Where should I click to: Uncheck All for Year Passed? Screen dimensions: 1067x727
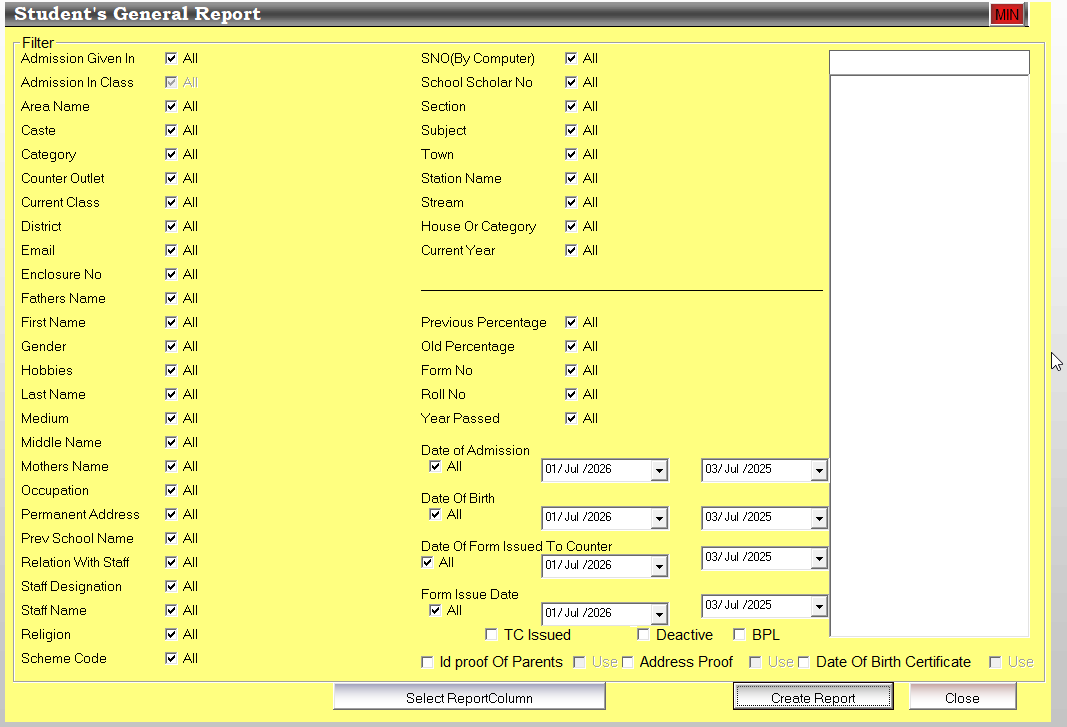(x=571, y=418)
